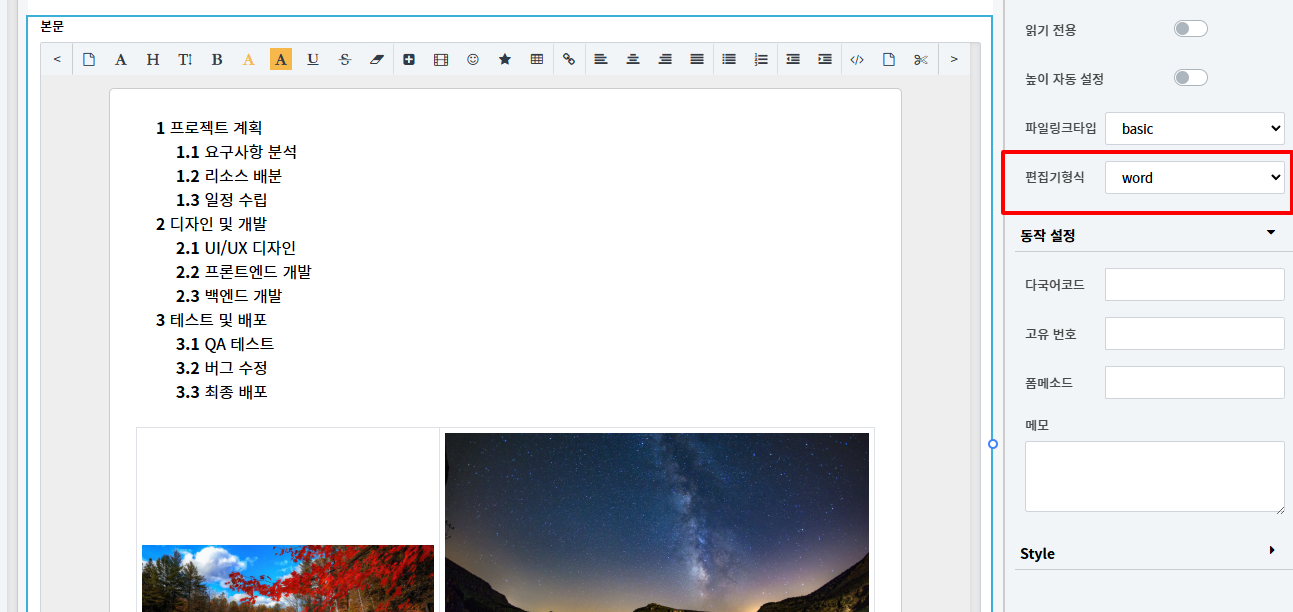Image resolution: width=1293 pixels, height=612 pixels.
Task: Click the text '2.3 백엔드 개발'
Action: [229, 296]
